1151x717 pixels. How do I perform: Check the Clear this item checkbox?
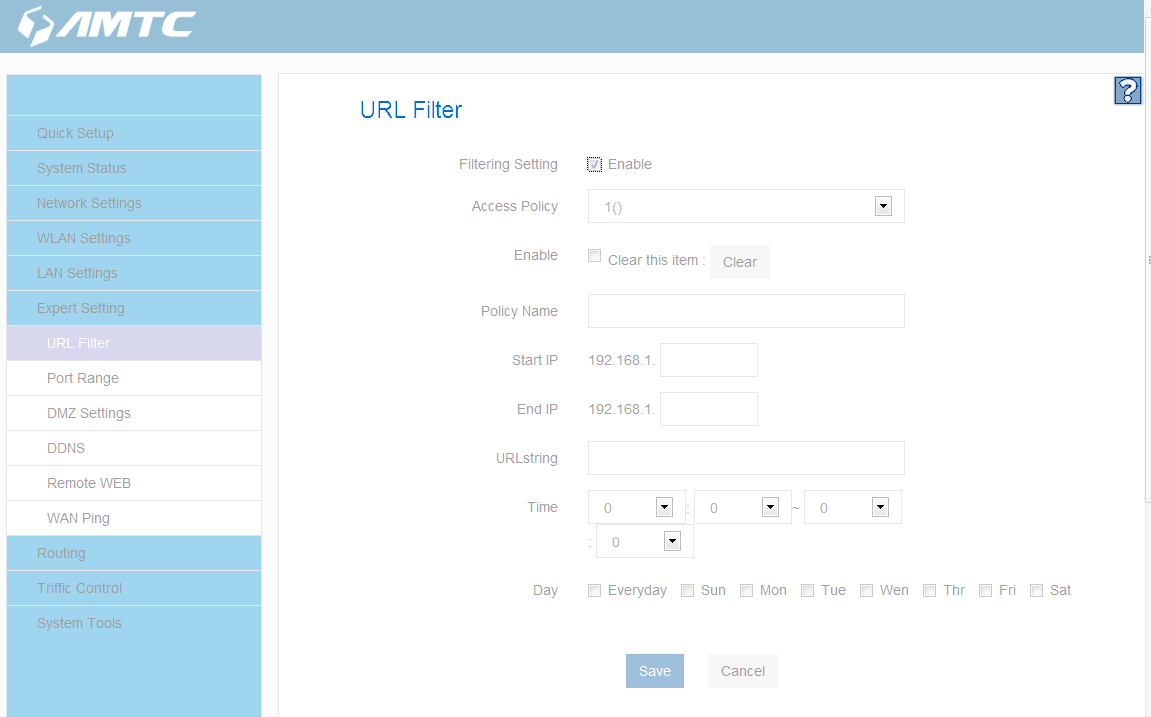(595, 256)
